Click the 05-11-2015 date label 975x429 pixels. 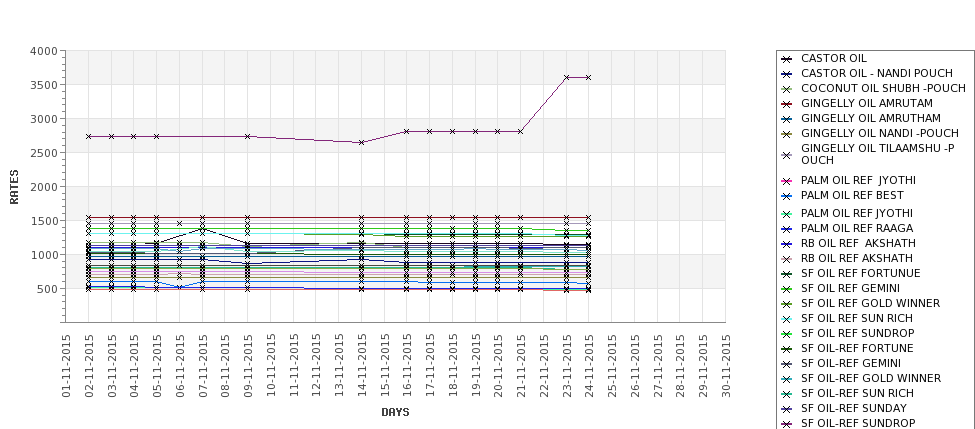pyautogui.click(x=157, y=366)
